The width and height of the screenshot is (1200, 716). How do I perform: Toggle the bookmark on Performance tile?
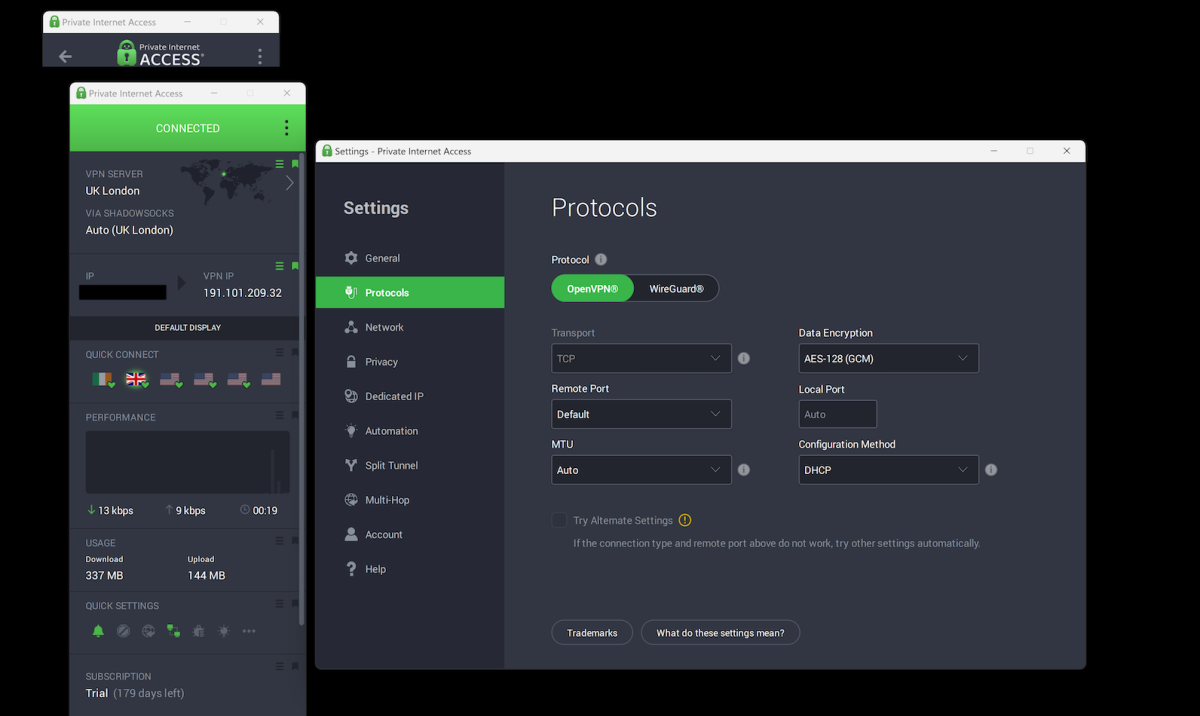tap(294, 415)
